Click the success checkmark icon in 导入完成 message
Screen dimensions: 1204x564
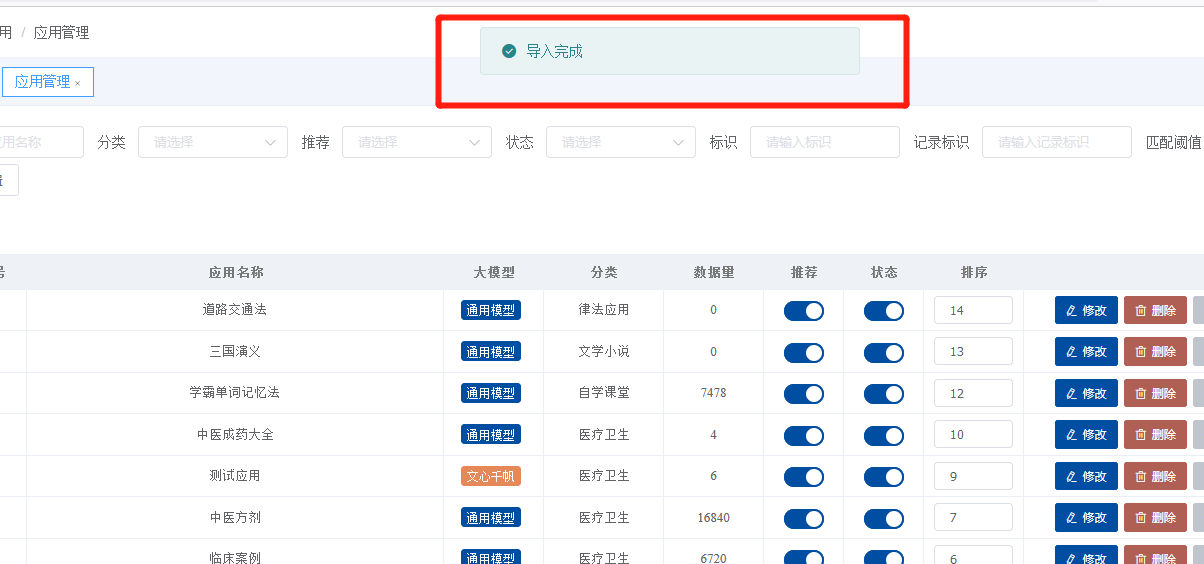(x=509, y=51)
